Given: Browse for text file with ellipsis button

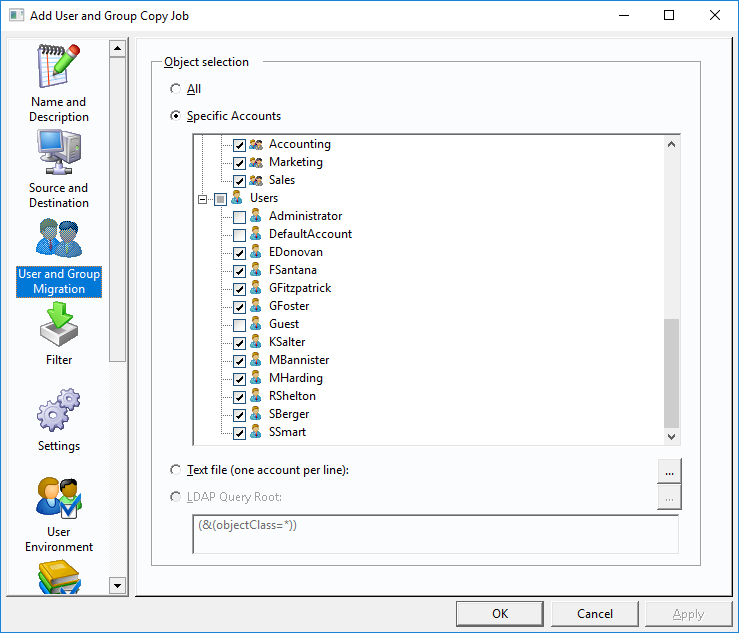Looking at the screenshot, I should click(x=669, y=471).
